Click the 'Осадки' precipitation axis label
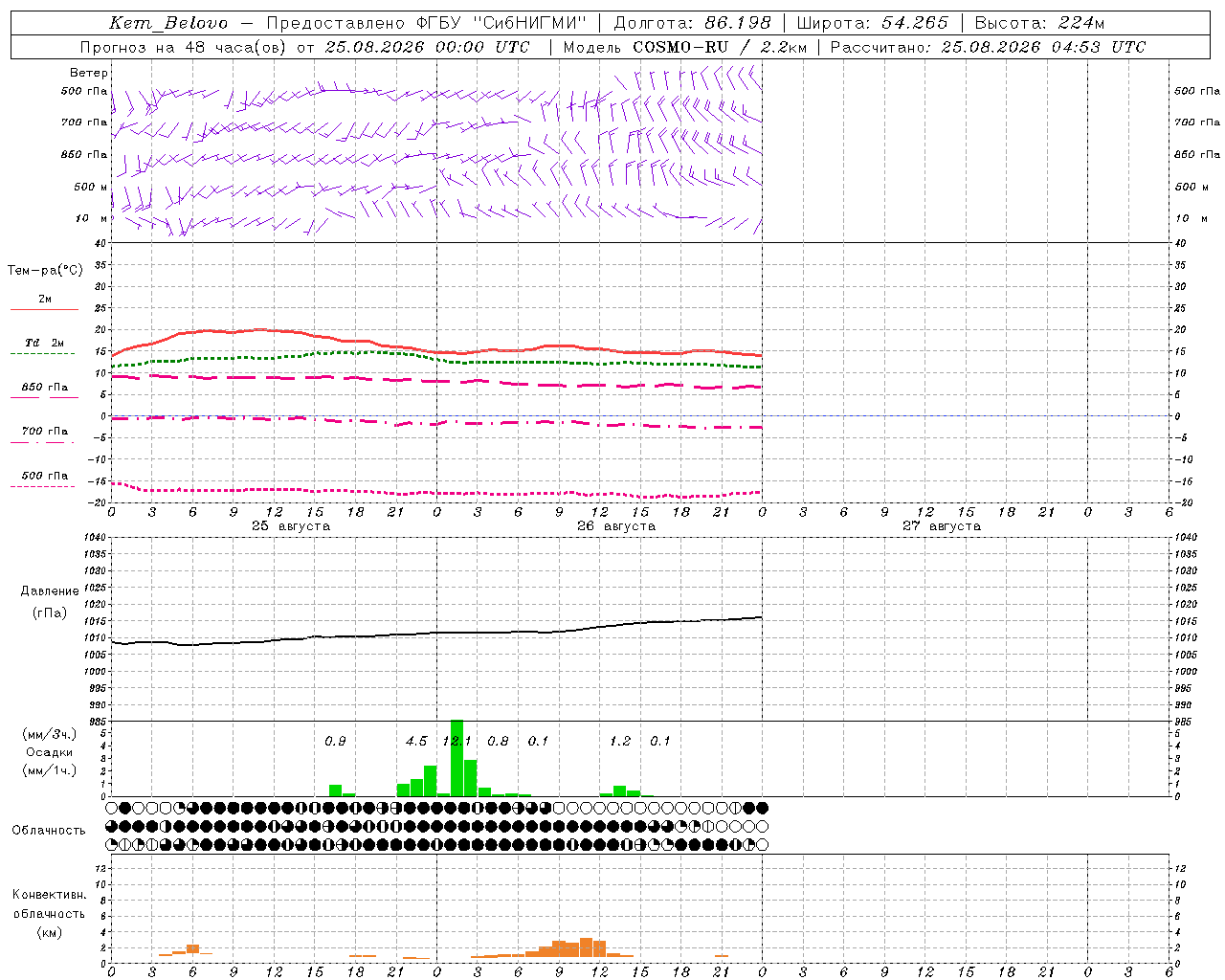 pos(49,752)
